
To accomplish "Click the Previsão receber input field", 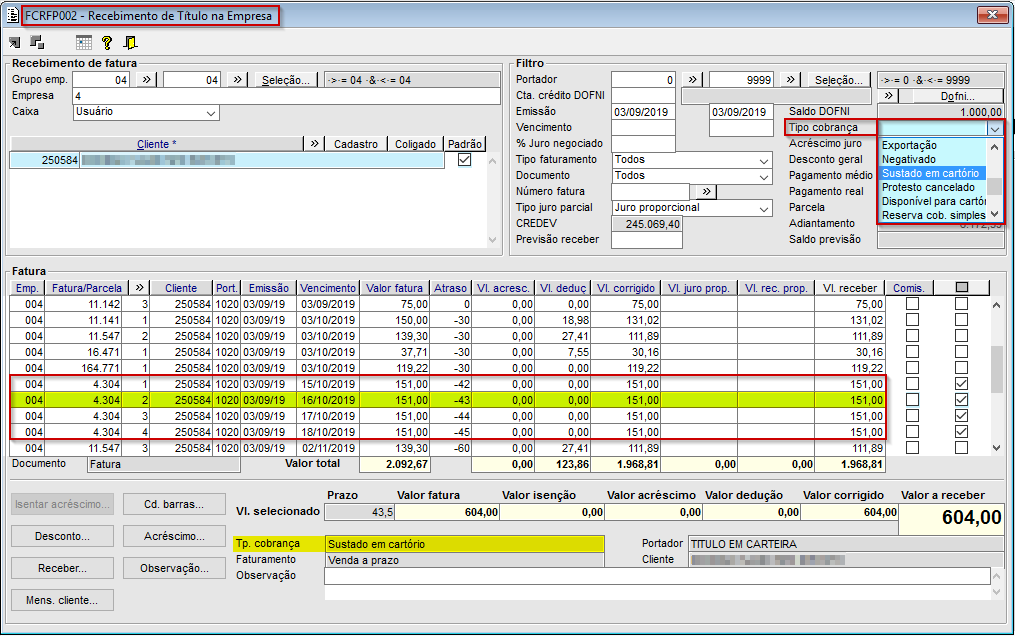I will (647, 240).
